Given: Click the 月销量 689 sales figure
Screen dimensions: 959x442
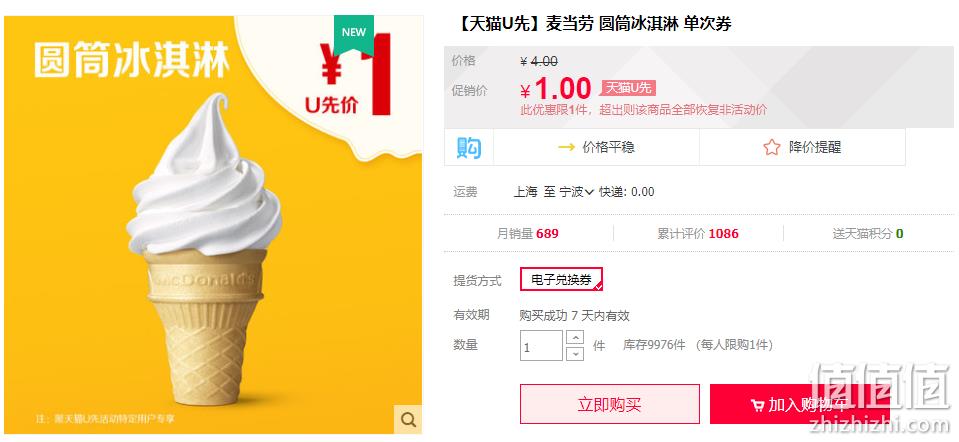Looking at the screenshot, I should point(528,234).
